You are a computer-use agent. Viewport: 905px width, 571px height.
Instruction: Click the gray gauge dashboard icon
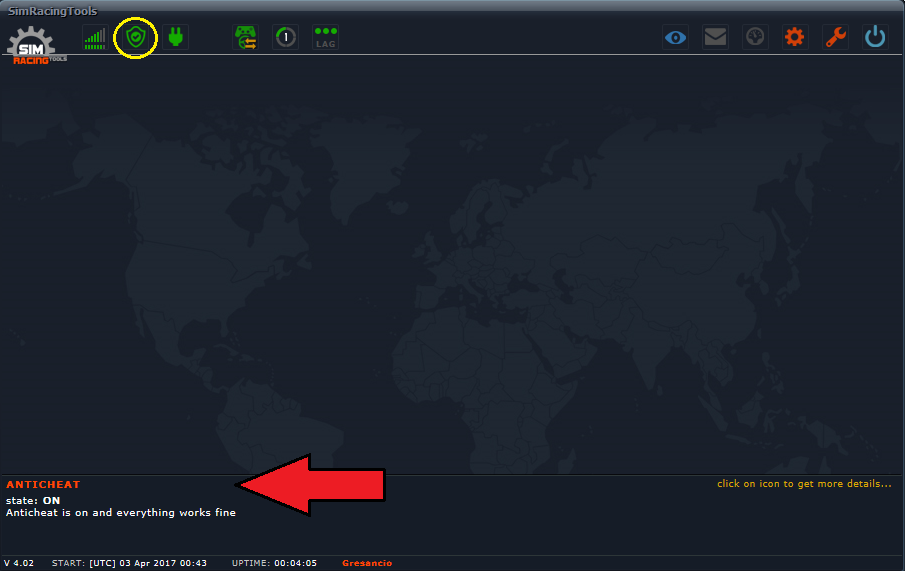(x=755, y=38)
